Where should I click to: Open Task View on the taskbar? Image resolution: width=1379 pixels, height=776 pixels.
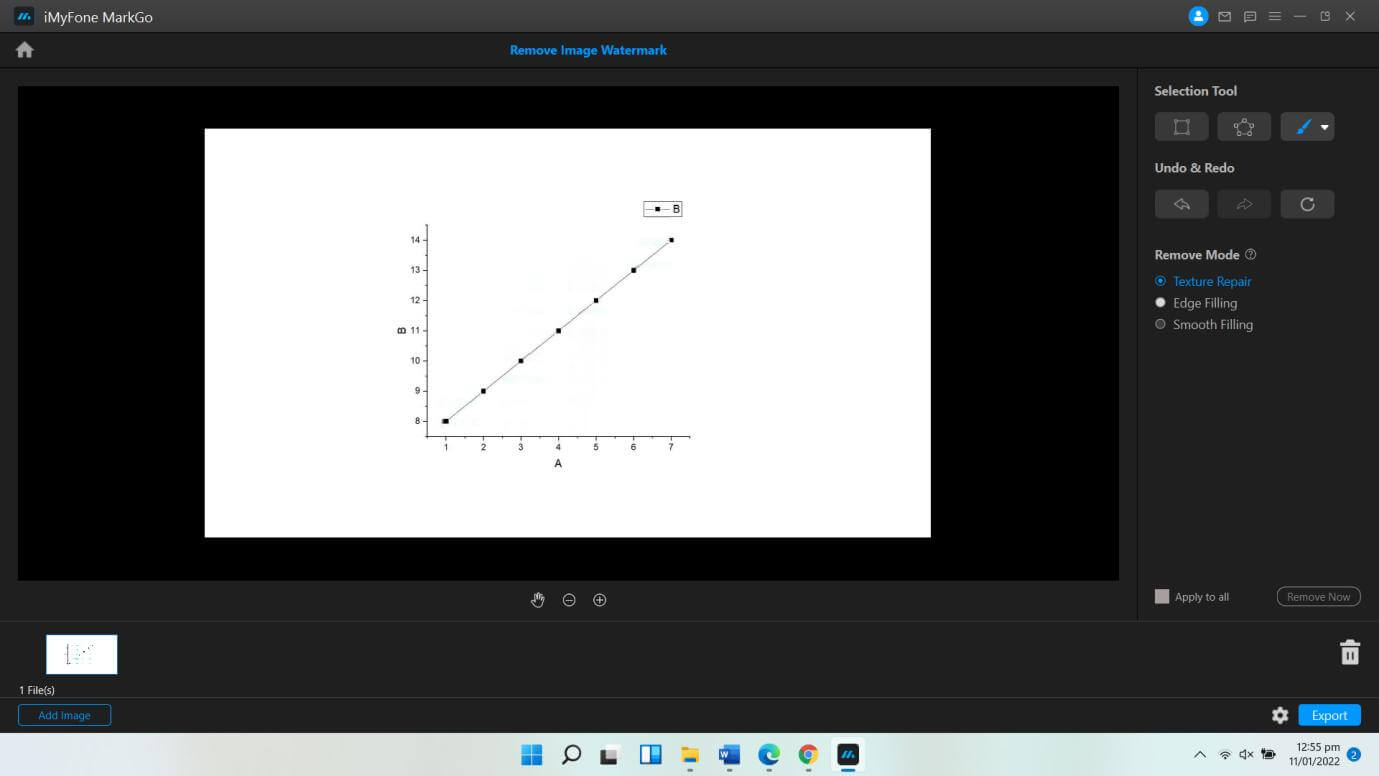point(610,754)
